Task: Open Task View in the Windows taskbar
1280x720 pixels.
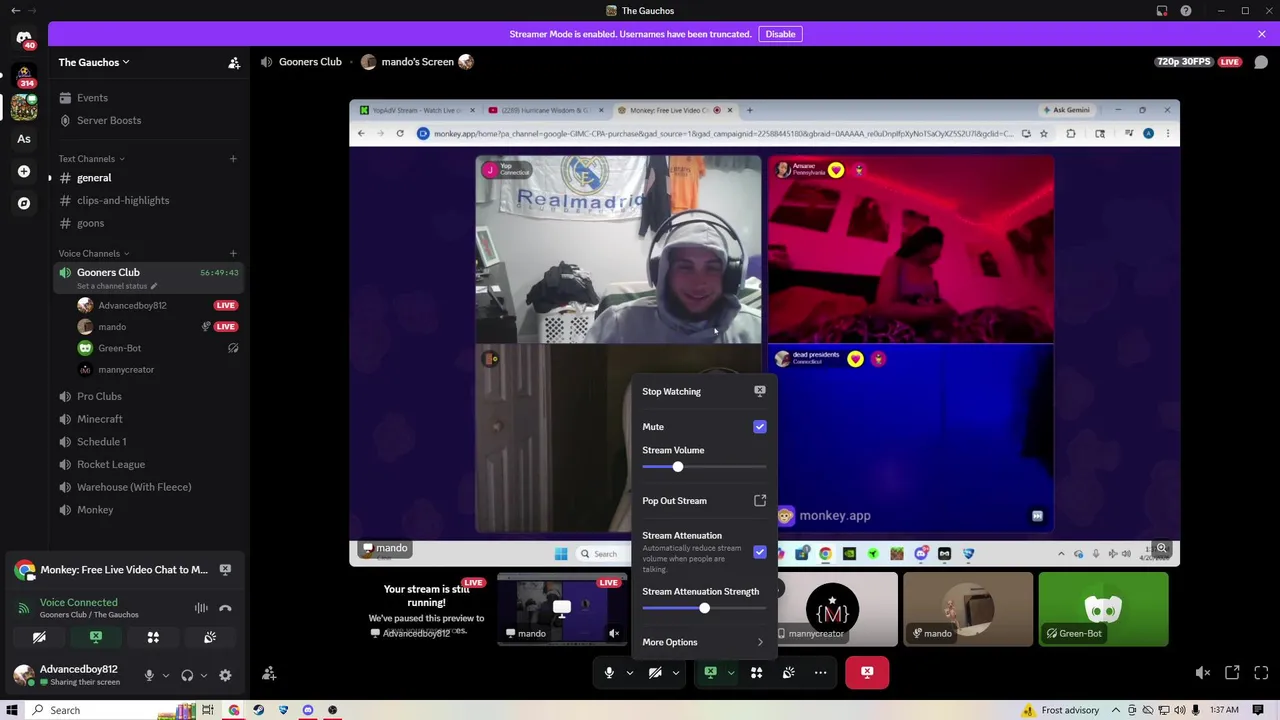Action: pyautogui.click(x=208, y=710)
